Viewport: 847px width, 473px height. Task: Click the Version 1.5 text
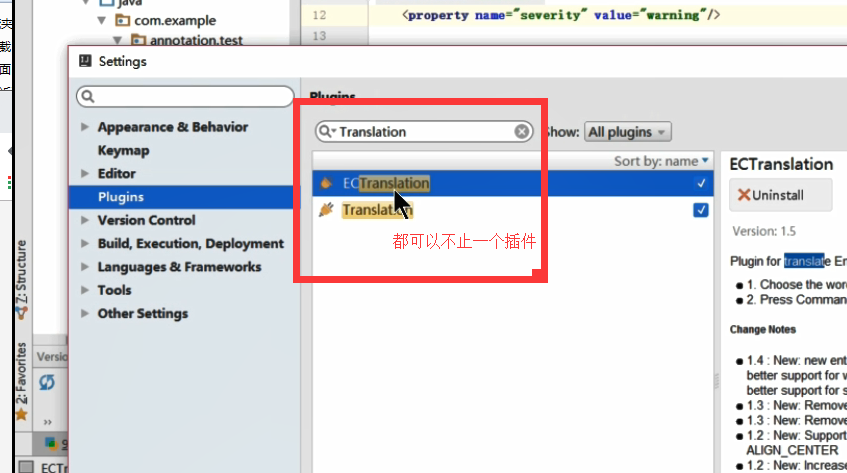[x=764, y=231]
